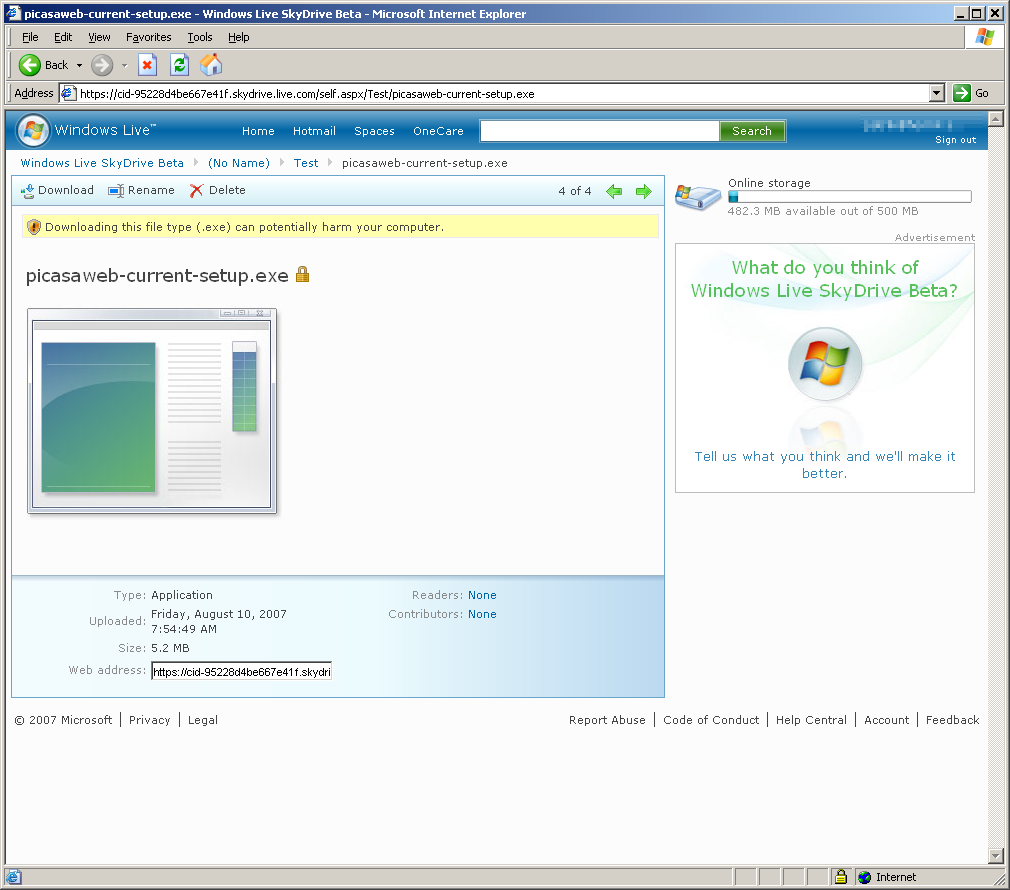Click the page icon in the address bar
The width and height of the screenshot is (1010, 890).
(69, 93)
